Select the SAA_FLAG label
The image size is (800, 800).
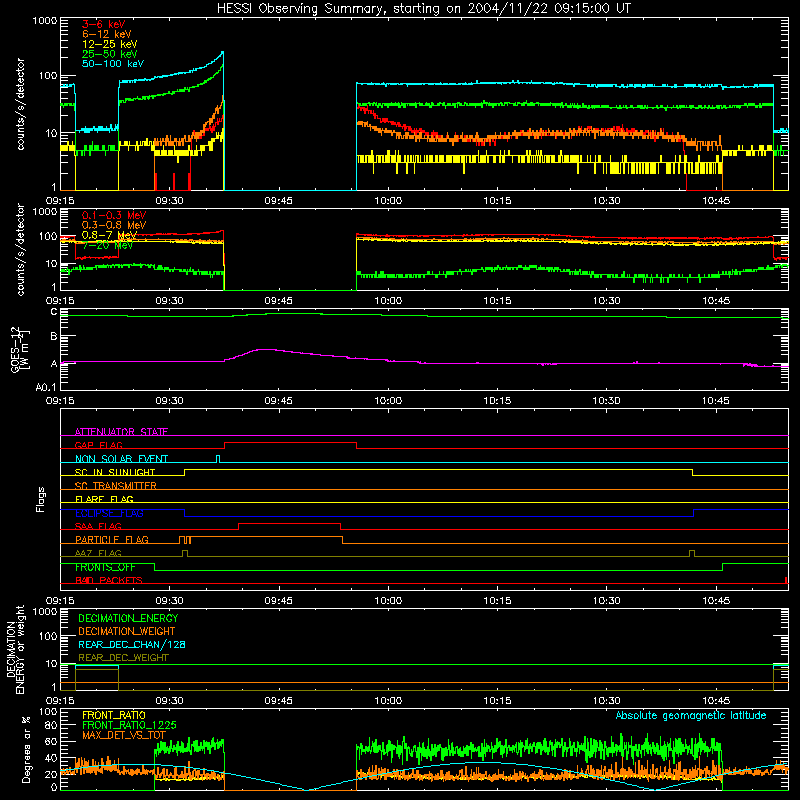point(98,526)
